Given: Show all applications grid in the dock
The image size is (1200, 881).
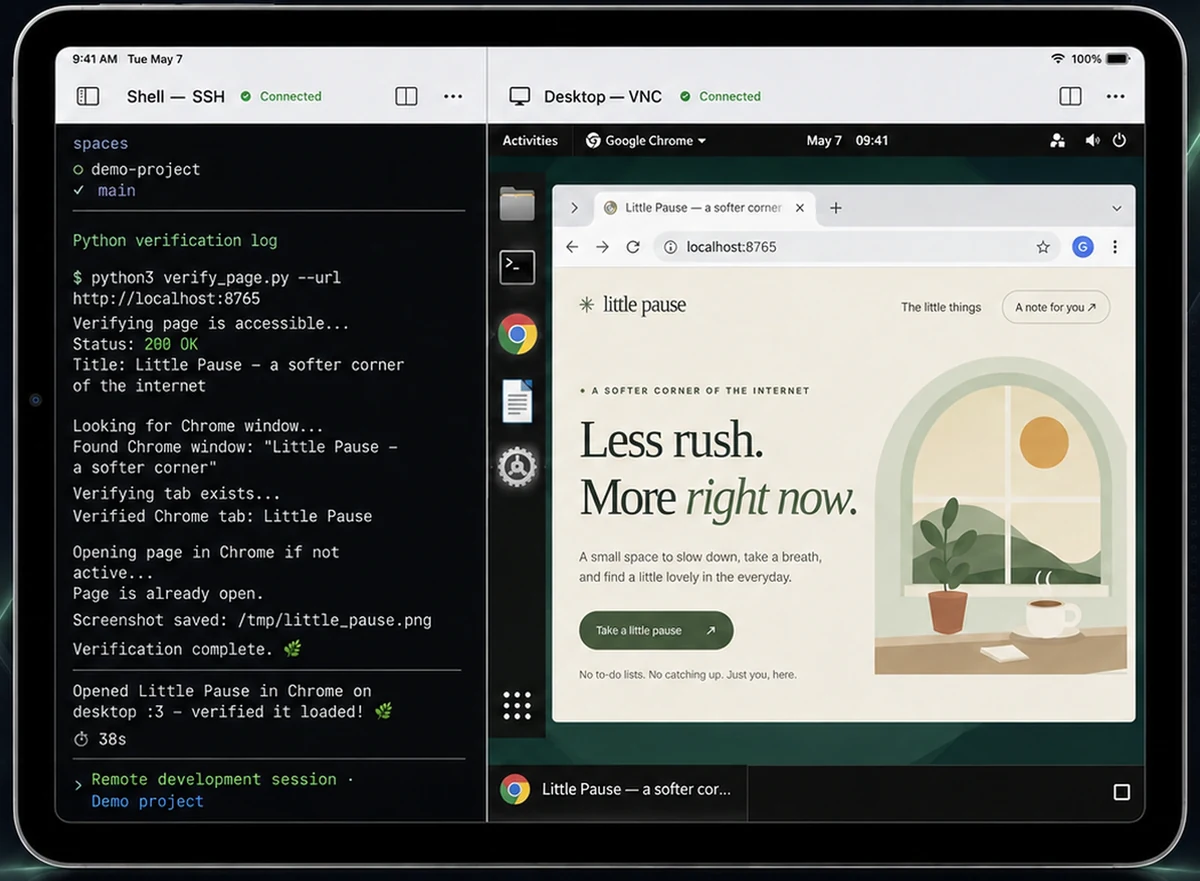Looking at the screenshot, I should [x=517, y=705].
